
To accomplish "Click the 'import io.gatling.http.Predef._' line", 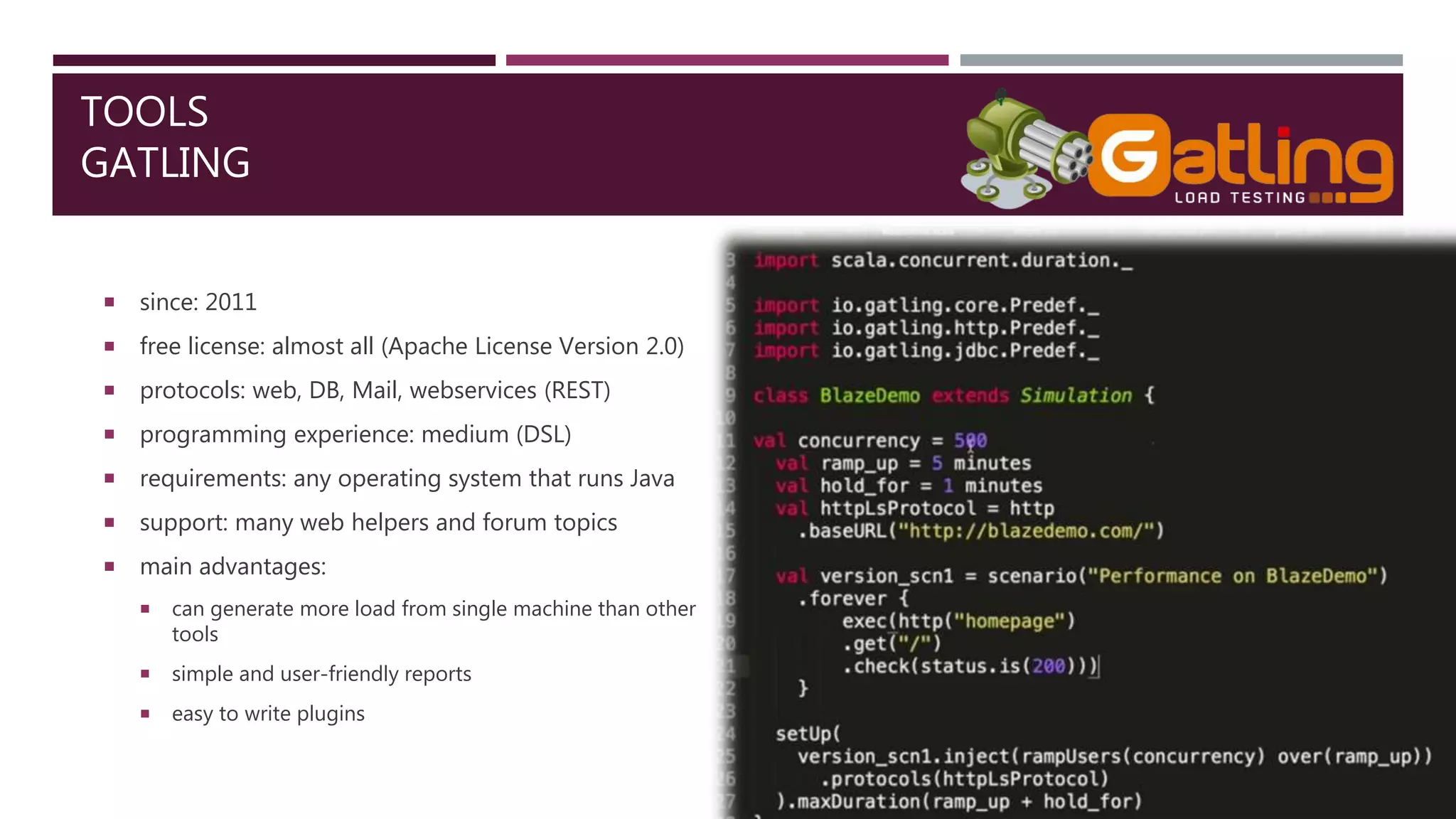I will 927,328.
